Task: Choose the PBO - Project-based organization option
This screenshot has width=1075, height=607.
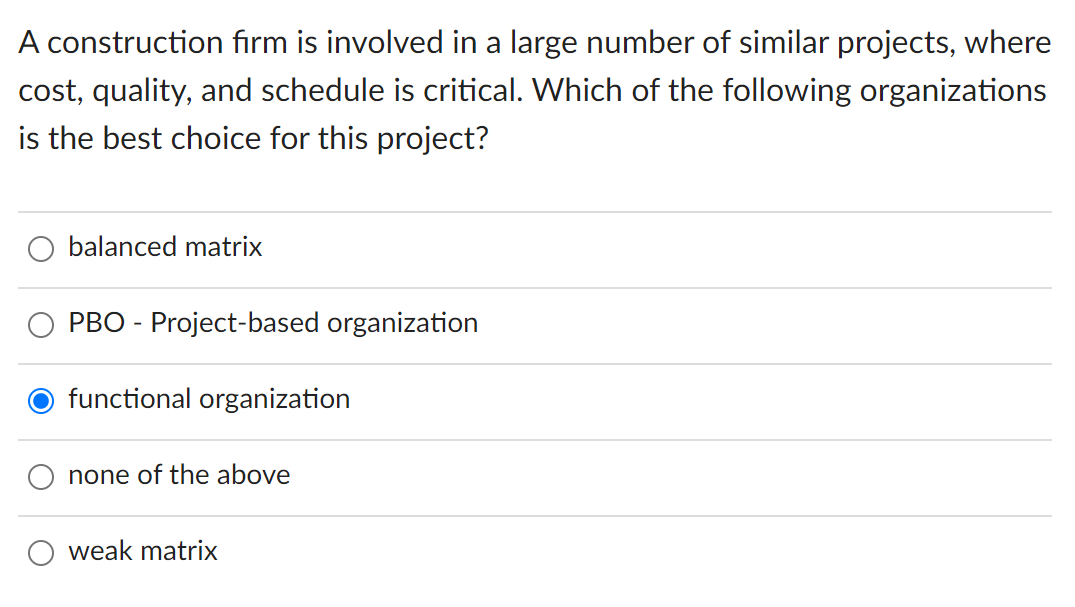Action: 40,324
